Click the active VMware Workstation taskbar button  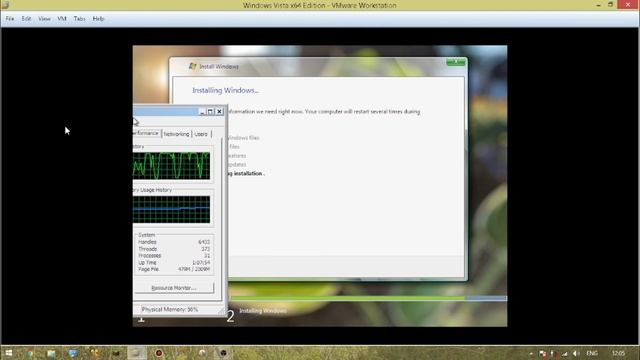pyautogui.click(x=137, y=353)
